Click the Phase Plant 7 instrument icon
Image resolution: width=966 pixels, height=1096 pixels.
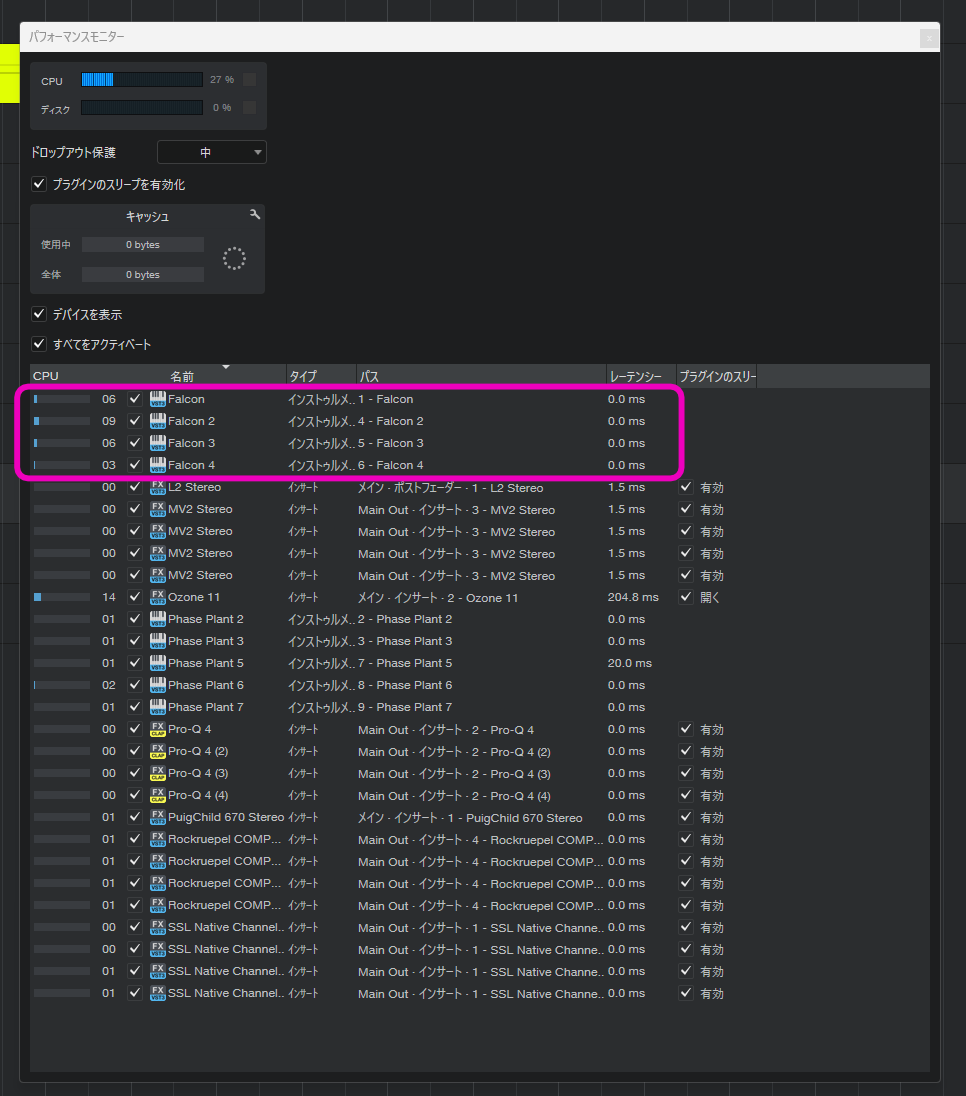157,707
